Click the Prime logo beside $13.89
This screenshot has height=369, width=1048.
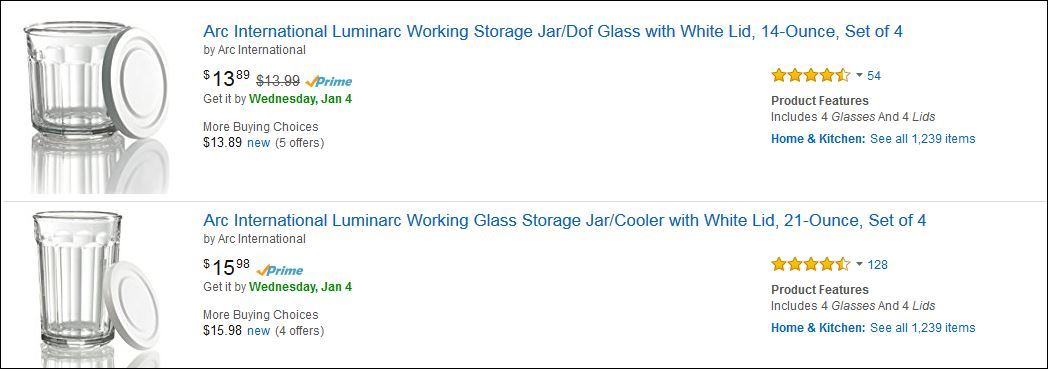328,82
